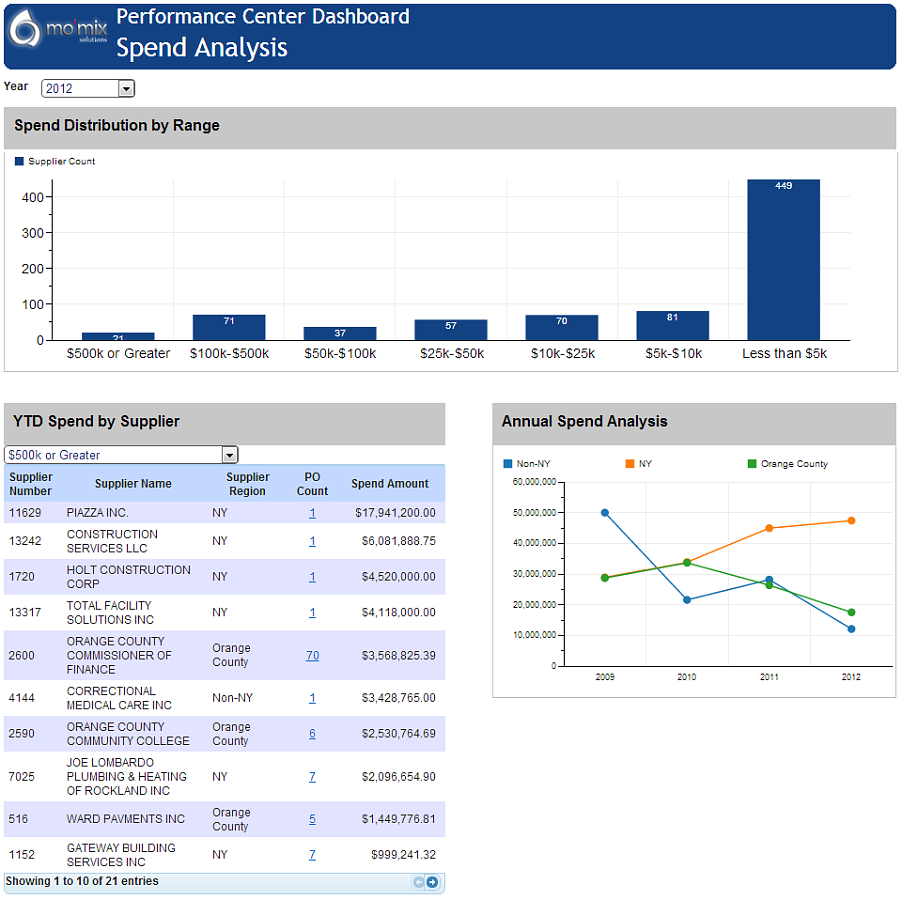Toggle the NY legend swatch
902x900 pixels.
[630, 464]
